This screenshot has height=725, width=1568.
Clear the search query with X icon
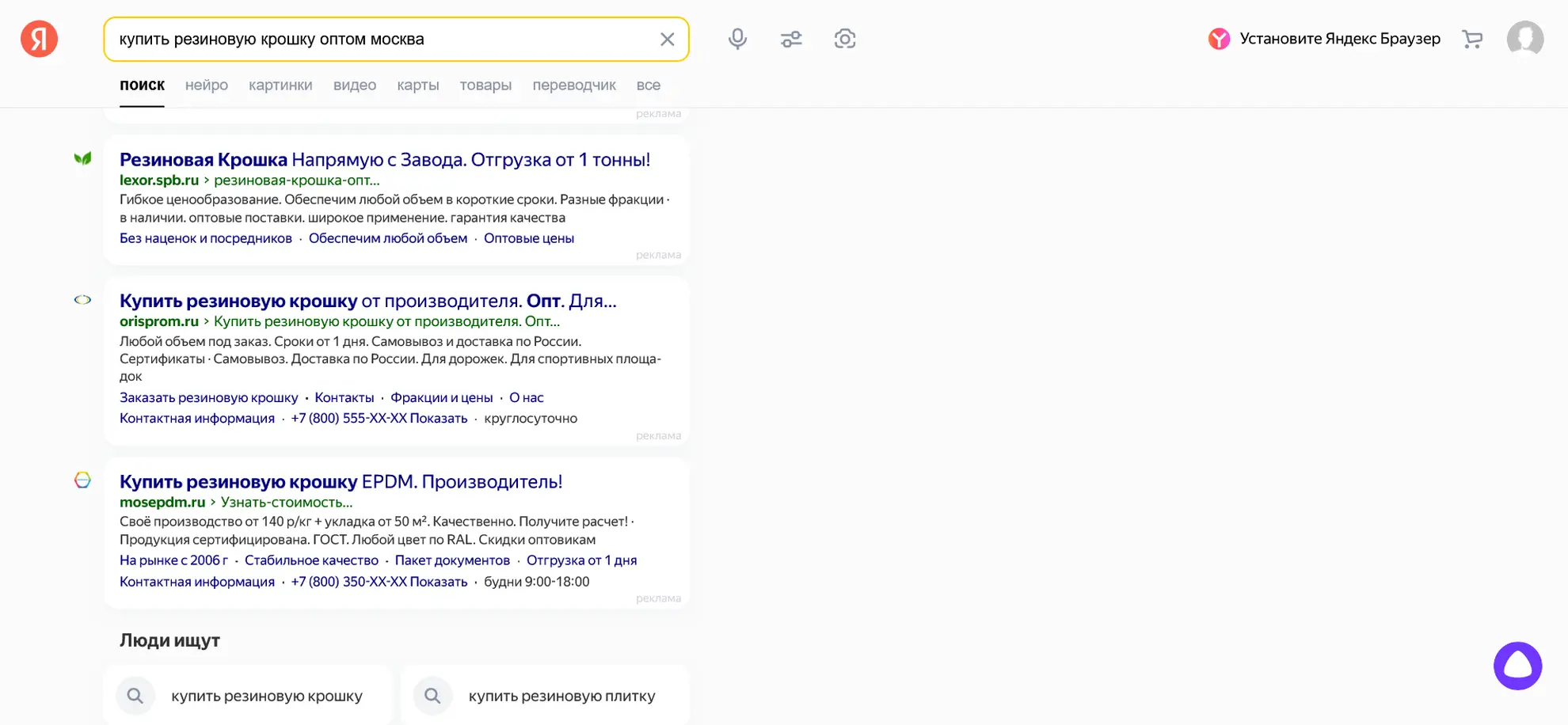coord(667,40)
